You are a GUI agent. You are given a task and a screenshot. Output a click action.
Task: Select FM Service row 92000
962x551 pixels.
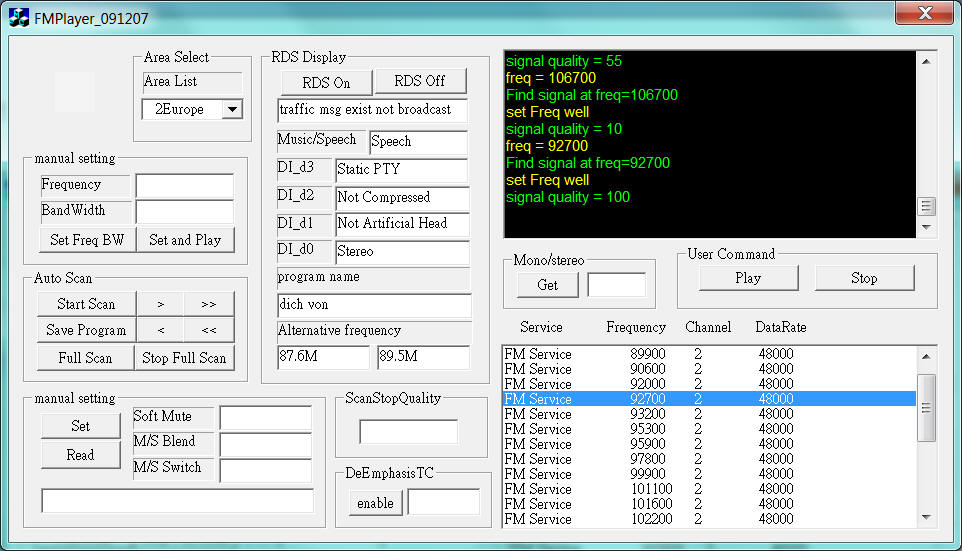[709, 384]
